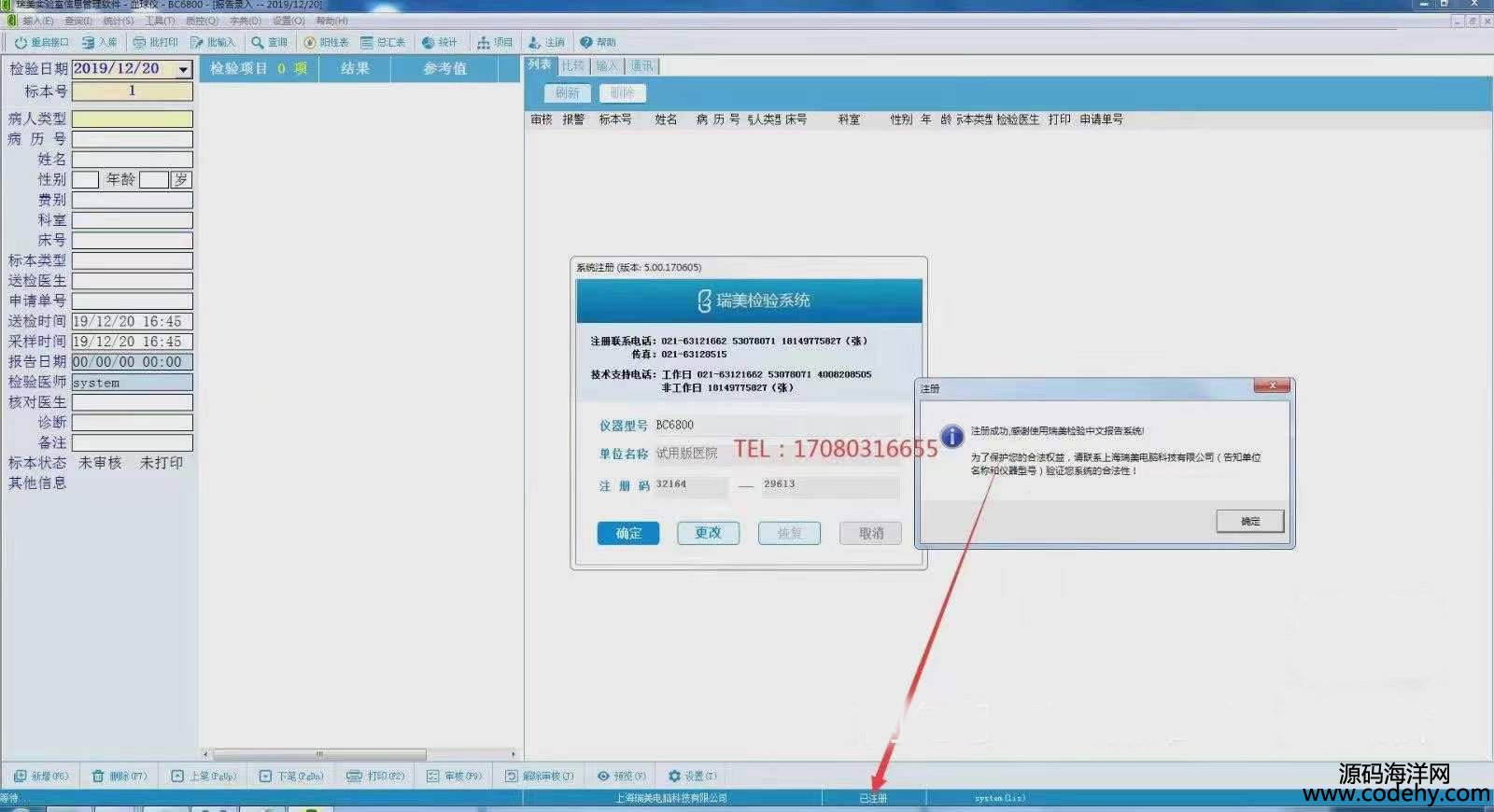Click first 注册码 field showing 32164
The image size is (1494, 812).
(690, 485)
